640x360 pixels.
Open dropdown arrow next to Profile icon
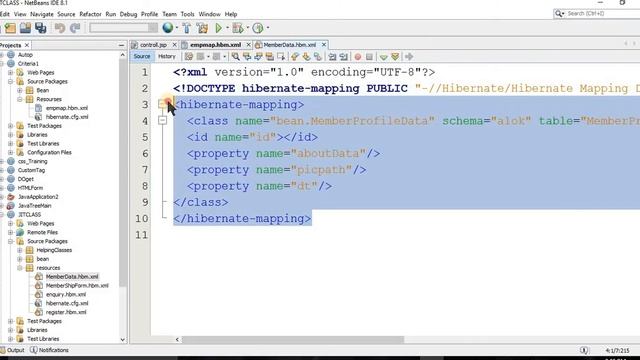tap(268, 28)
